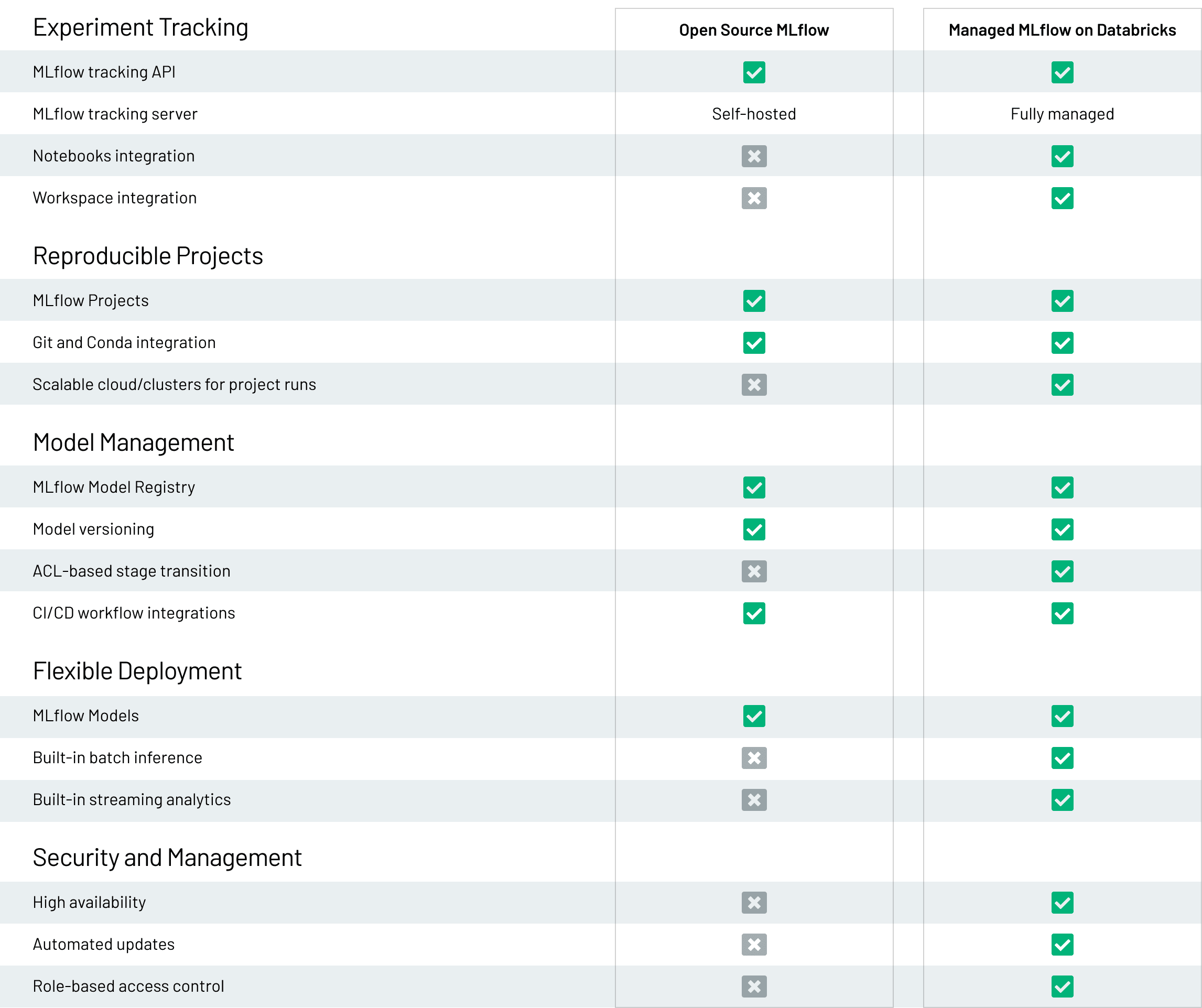Click the Open Source Notebooks integration X icon
Image resolution: width=1202 pixels, height=1008 pixels.
tap(754, 156)
